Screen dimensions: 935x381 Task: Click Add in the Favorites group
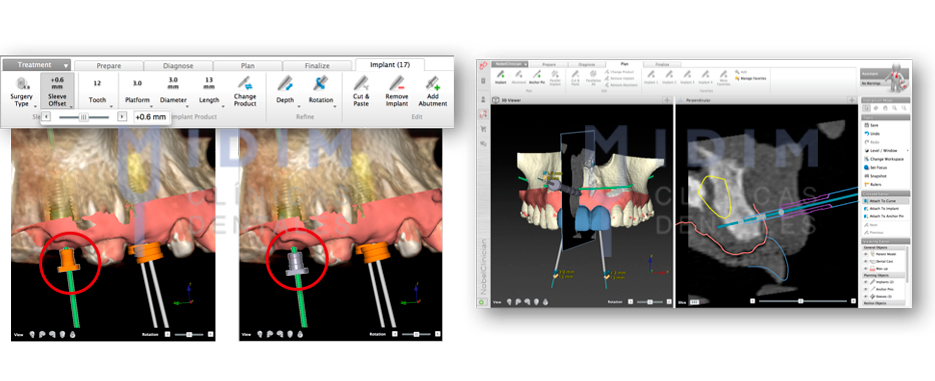pos(741,72)
